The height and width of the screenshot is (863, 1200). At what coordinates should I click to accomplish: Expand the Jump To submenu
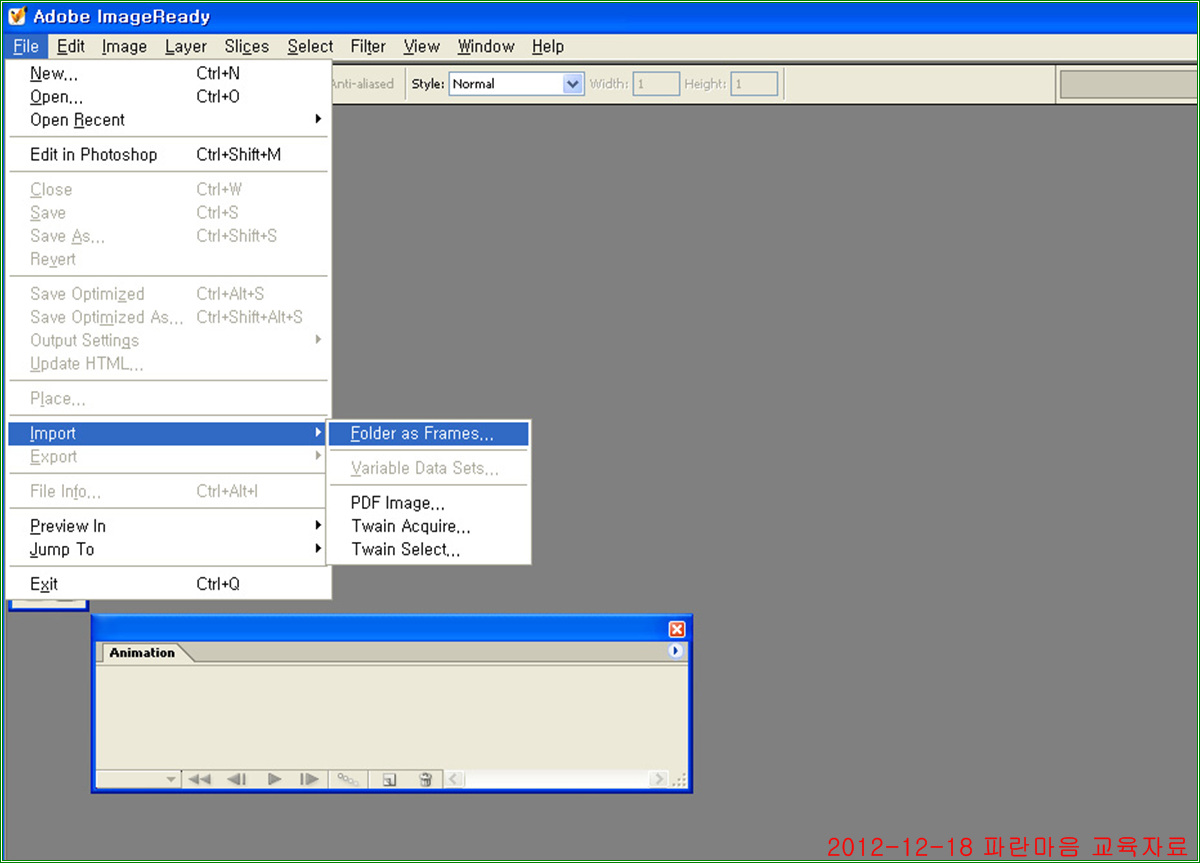(x=168, y=549)
